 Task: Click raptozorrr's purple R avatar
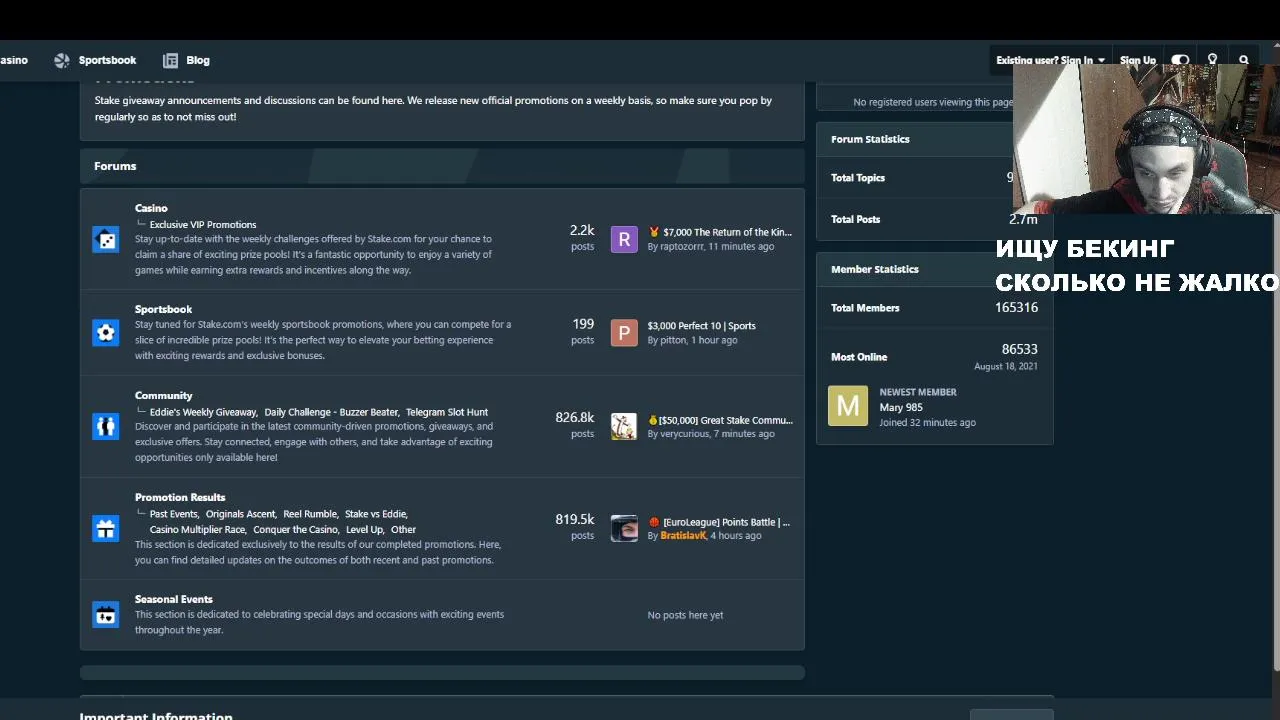pyautogui.click(x=624, y=239)
